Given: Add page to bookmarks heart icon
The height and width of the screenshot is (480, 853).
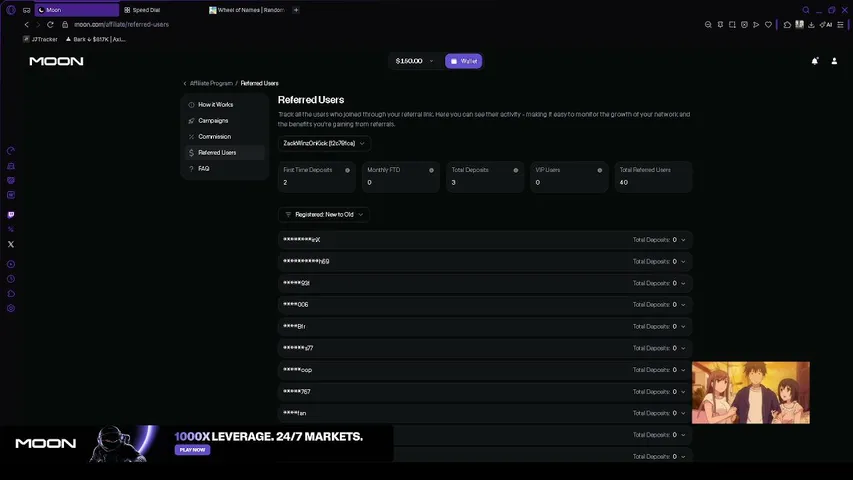Looking at the screenshot, I should tap(768, 24).
